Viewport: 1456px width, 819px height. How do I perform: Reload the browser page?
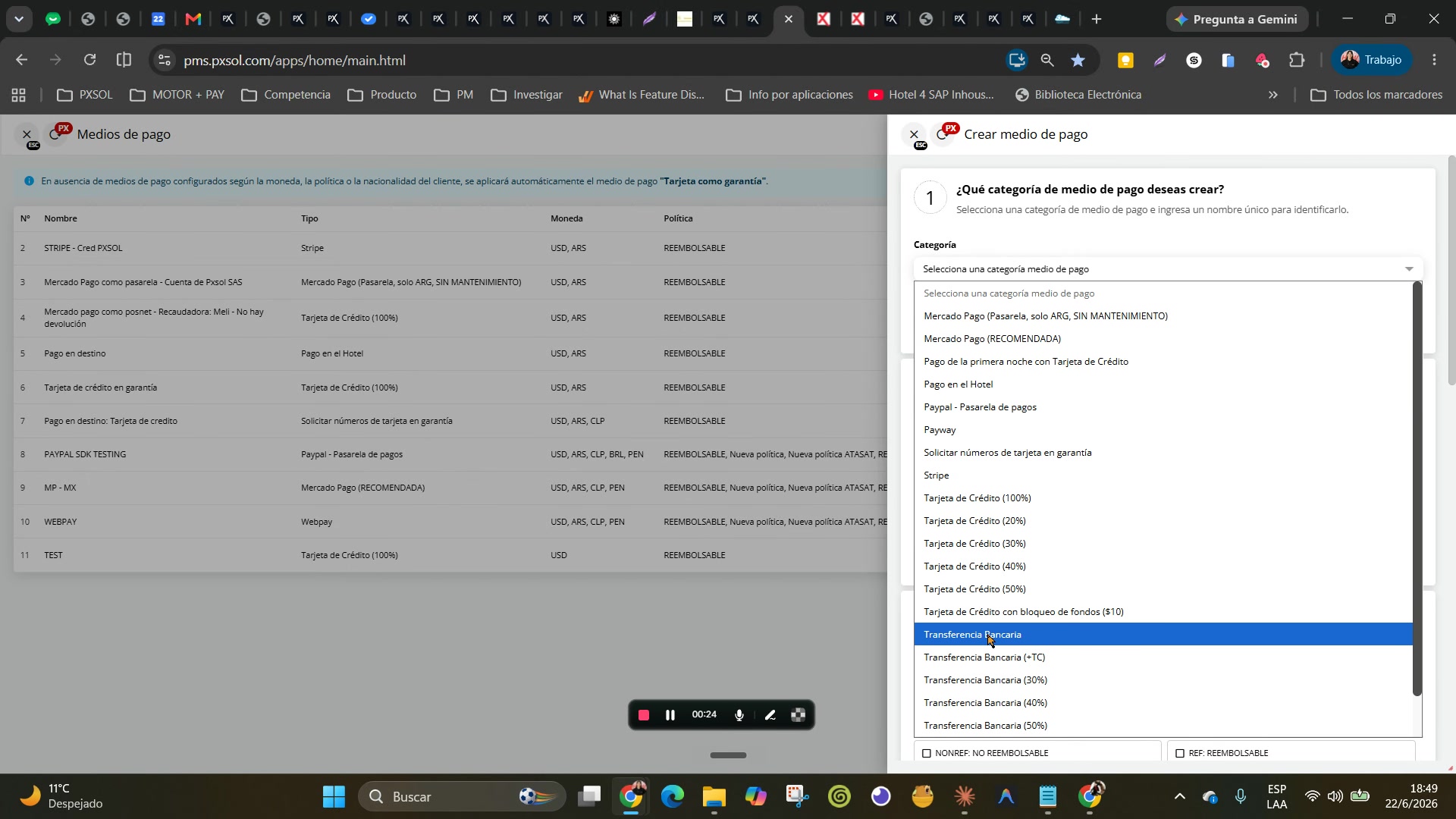coord(89,60)
